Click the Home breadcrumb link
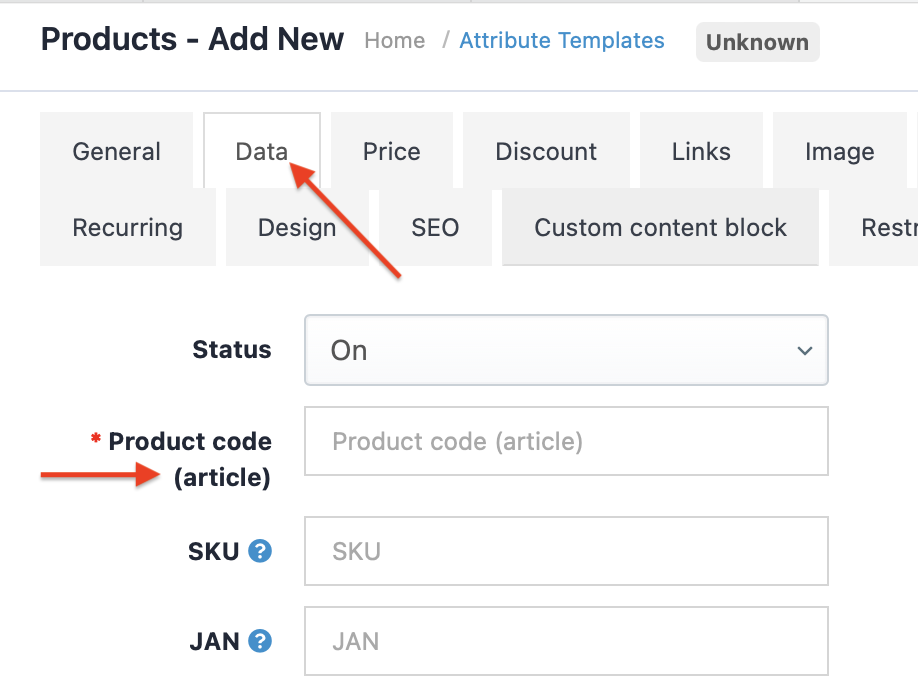Screen dimensions: 918x682 [x=394, y=41]
